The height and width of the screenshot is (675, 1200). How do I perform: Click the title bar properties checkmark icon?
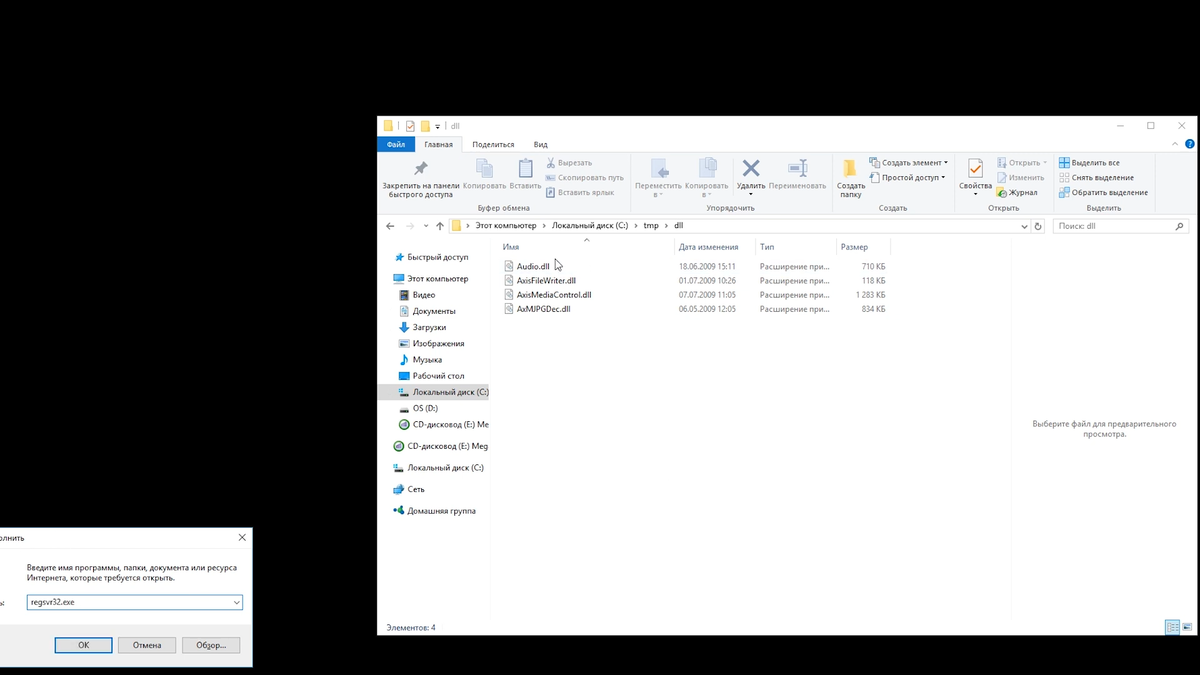[x=410, y=126]
